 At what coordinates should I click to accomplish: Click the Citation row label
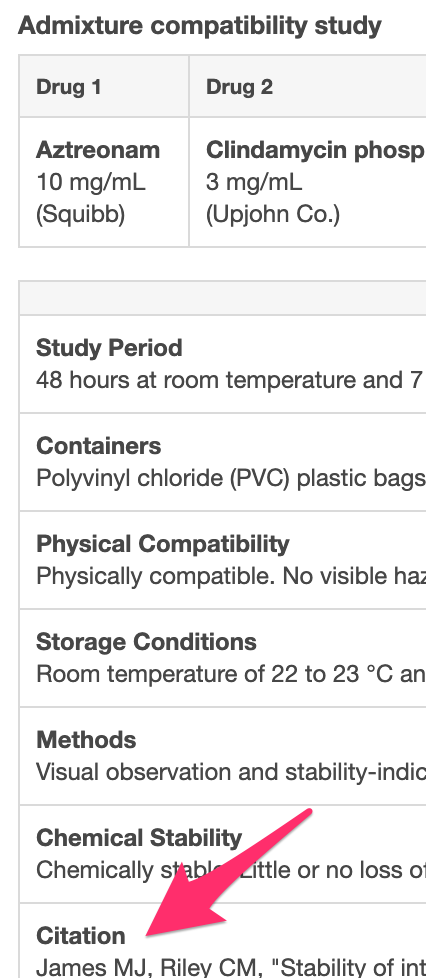click(81, 935)
